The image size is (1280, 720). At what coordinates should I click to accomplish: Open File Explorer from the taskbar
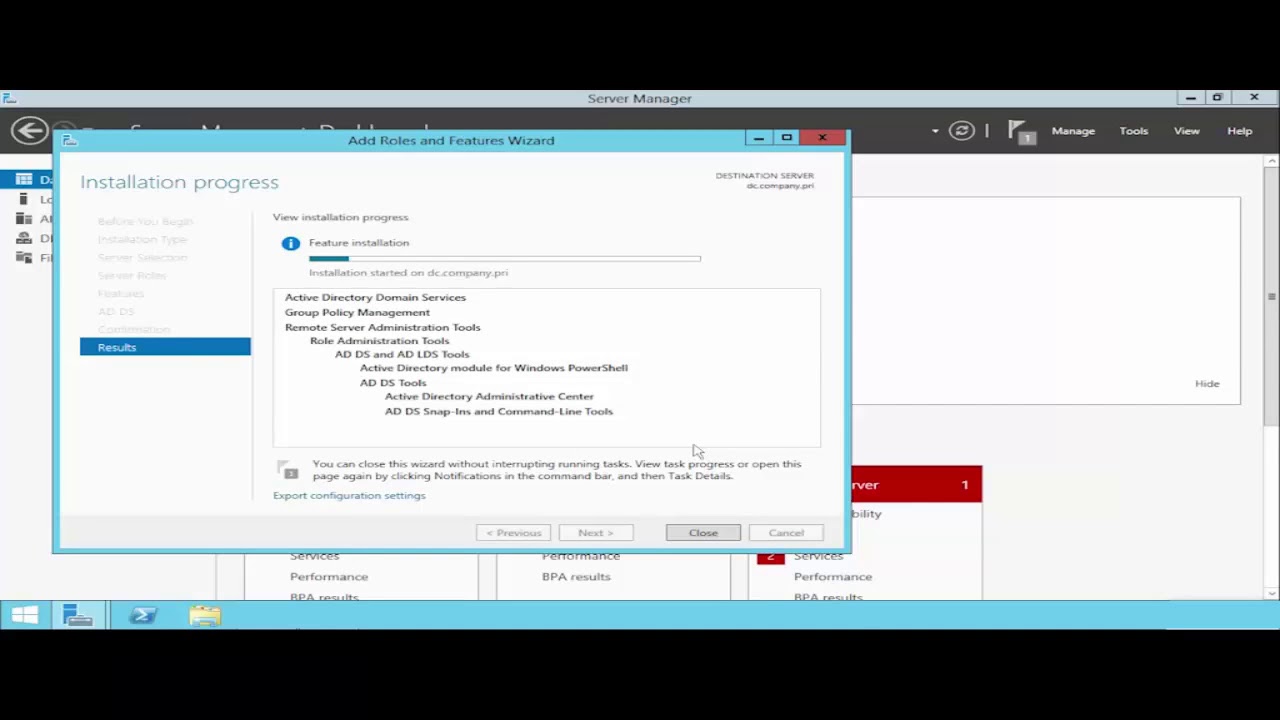click(205, 615)
